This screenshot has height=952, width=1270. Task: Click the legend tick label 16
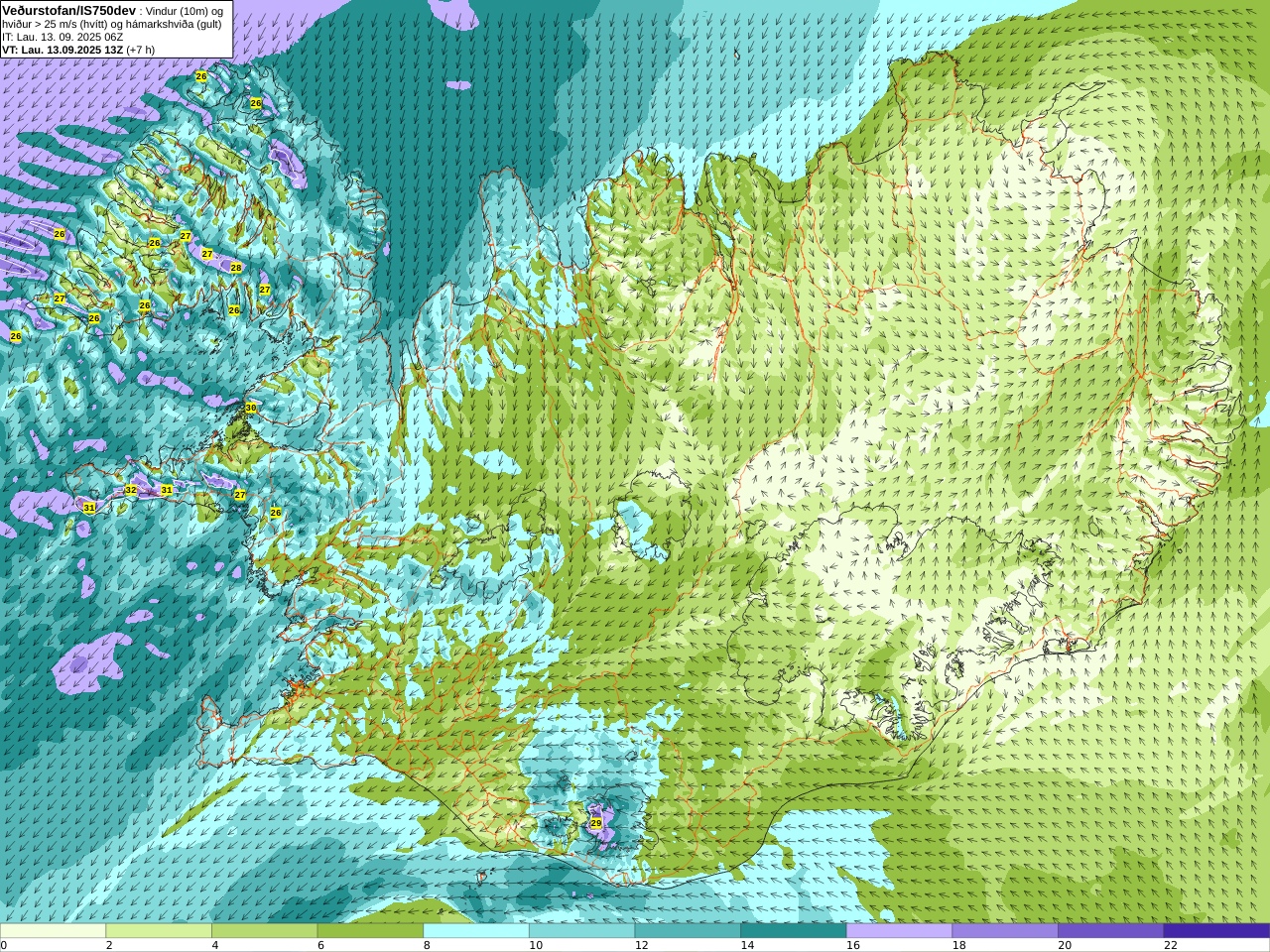tap(853, 945)
